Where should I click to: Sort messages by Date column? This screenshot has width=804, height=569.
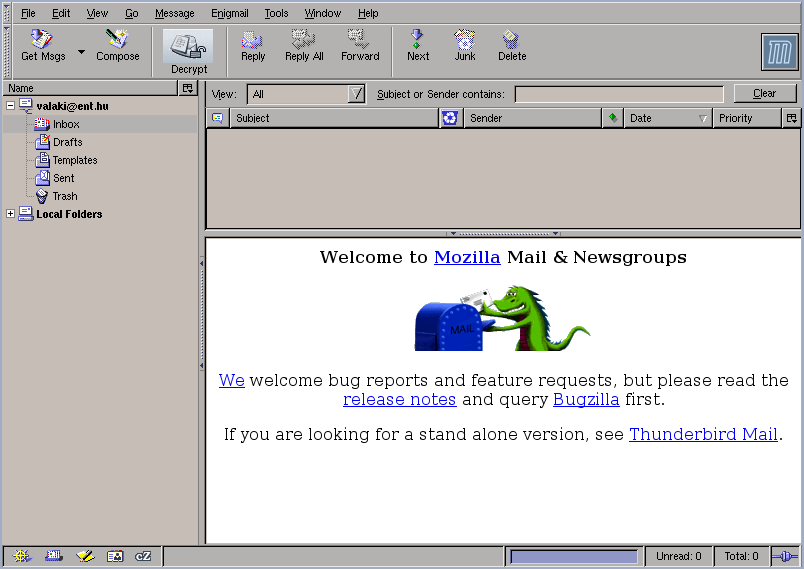pyautogui.click(x=668, y=118)
